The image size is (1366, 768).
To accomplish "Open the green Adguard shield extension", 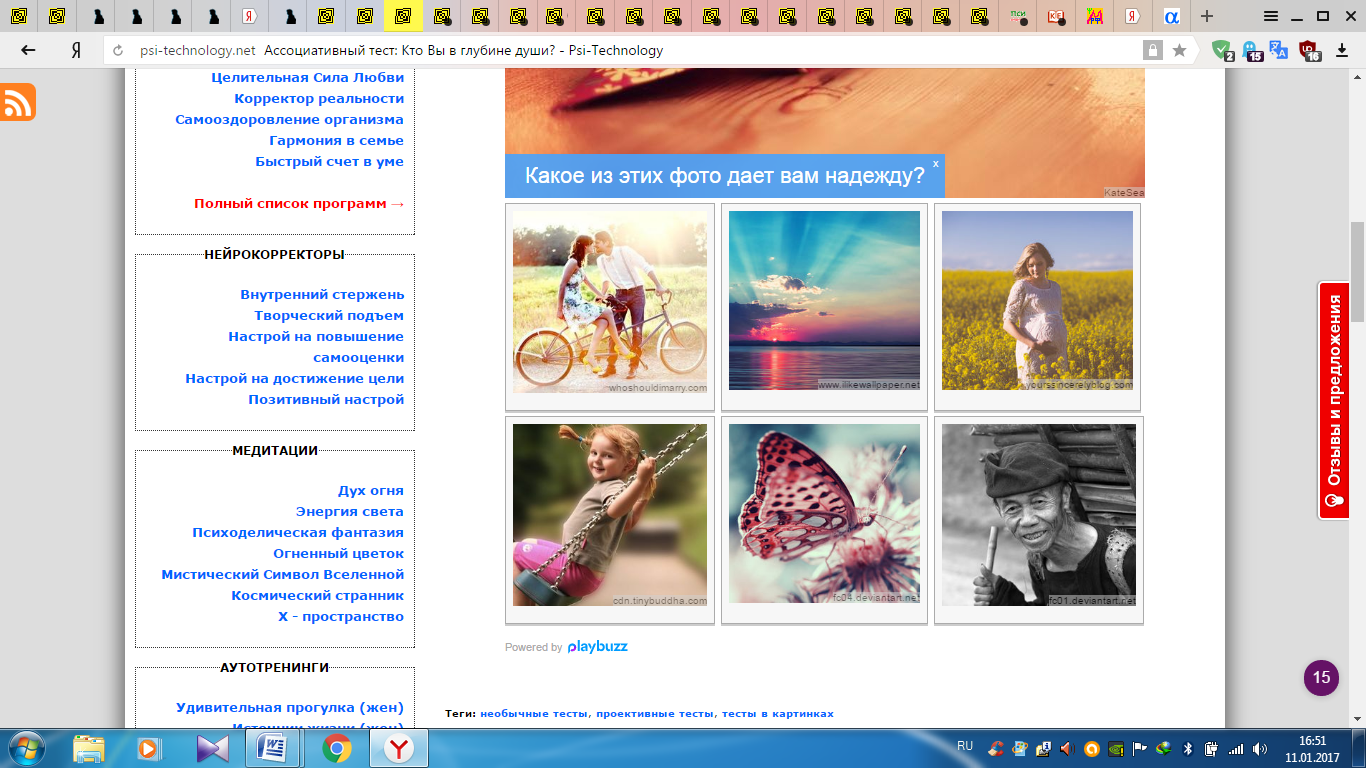I will point(1222,50).
